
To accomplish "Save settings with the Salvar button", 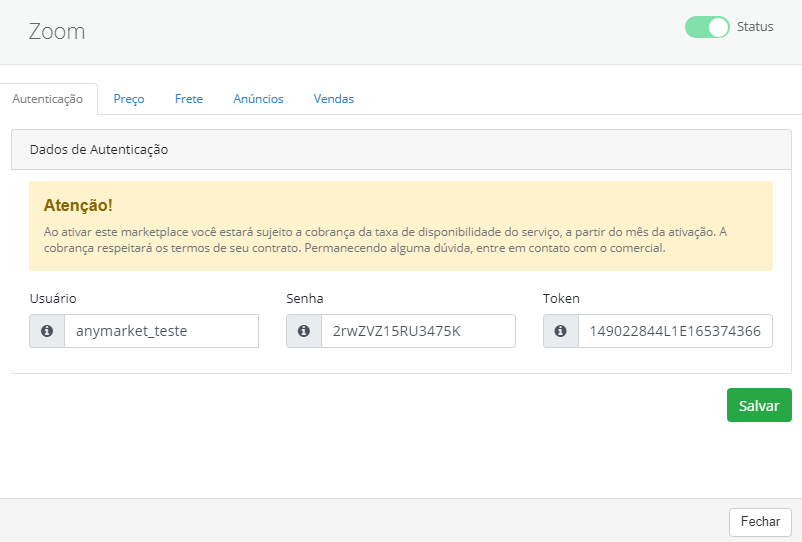I will pyautogui.click(x=759, y=405).
